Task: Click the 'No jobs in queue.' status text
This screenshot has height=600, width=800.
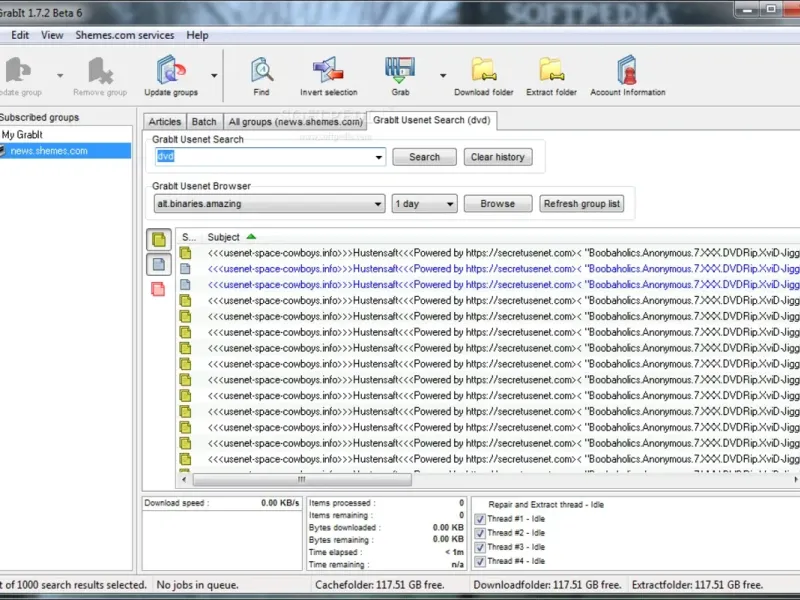Action: click(197, 585)
